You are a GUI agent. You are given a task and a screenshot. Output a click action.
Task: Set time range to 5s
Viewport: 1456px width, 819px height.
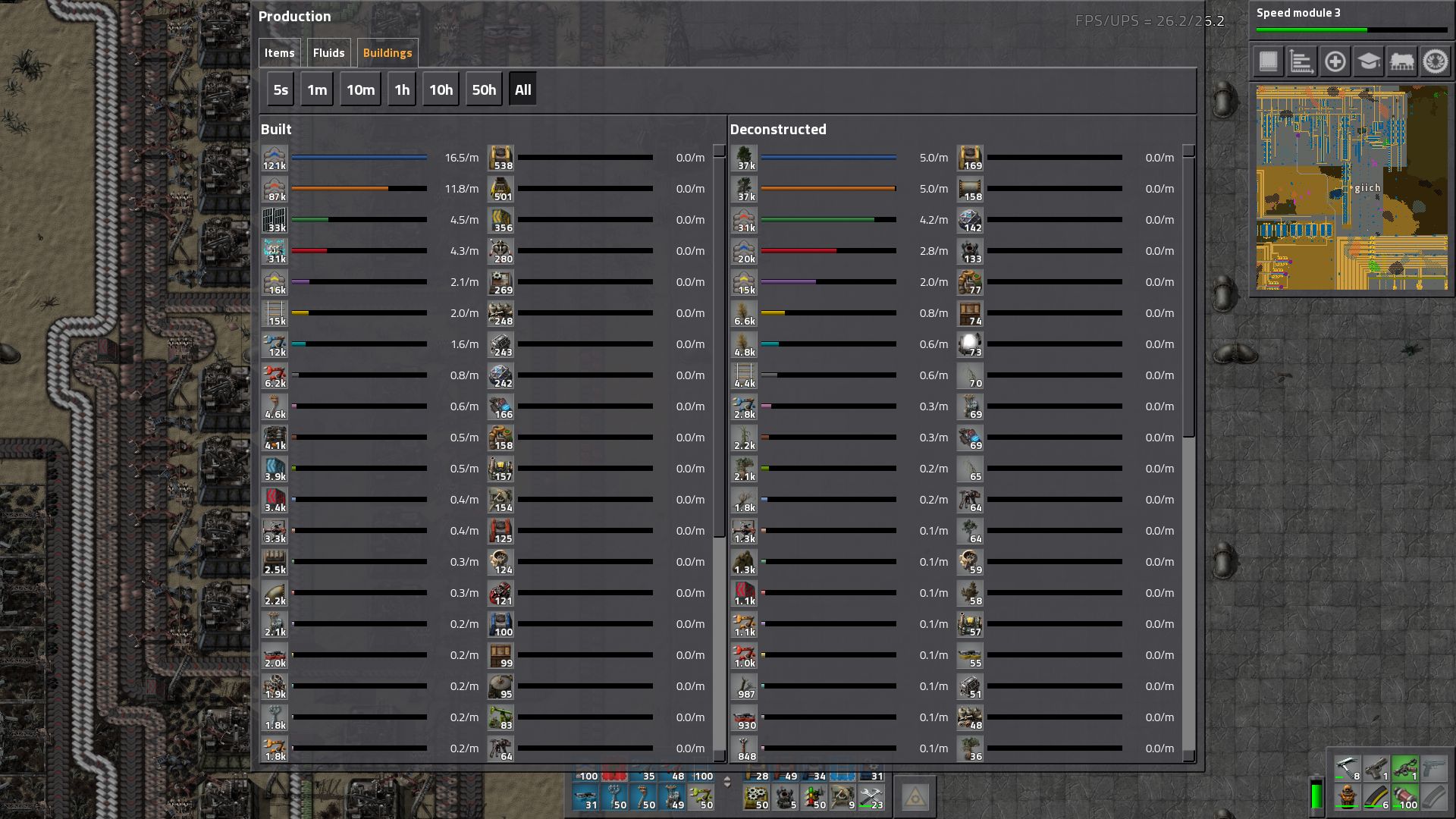click(x=281, y=89)
